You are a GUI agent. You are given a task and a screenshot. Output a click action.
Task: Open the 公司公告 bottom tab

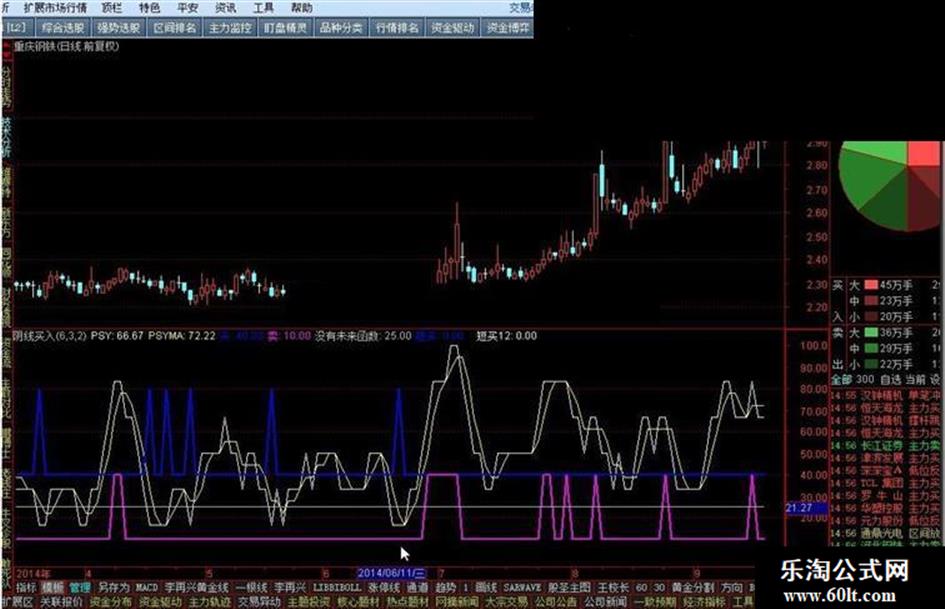tap(556, 602)
